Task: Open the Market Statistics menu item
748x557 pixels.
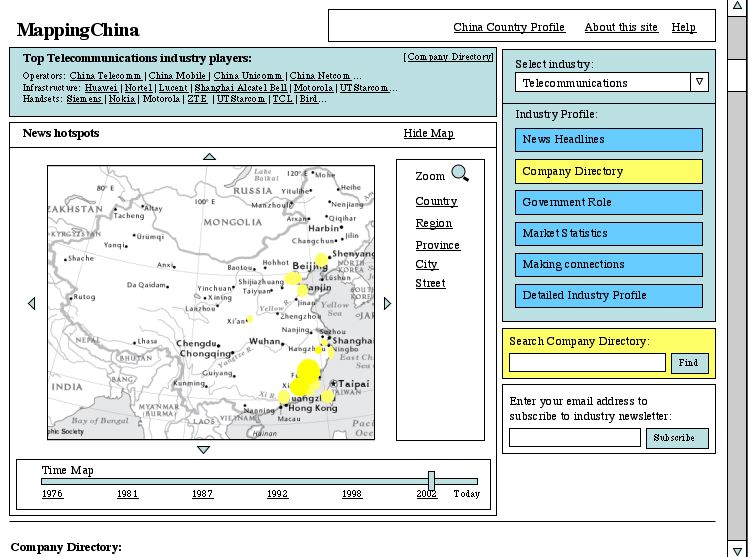Action: pos(609,234)
